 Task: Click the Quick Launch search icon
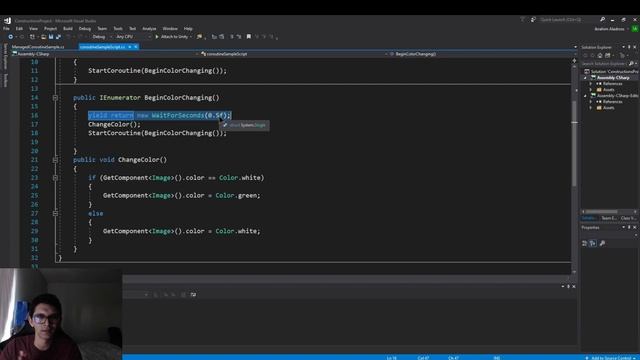point(602,19)
